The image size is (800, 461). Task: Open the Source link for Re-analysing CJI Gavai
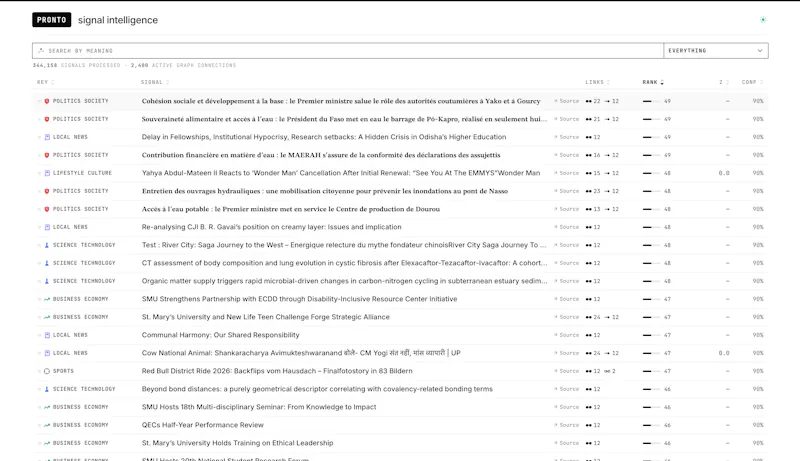(x=567, y=227)
